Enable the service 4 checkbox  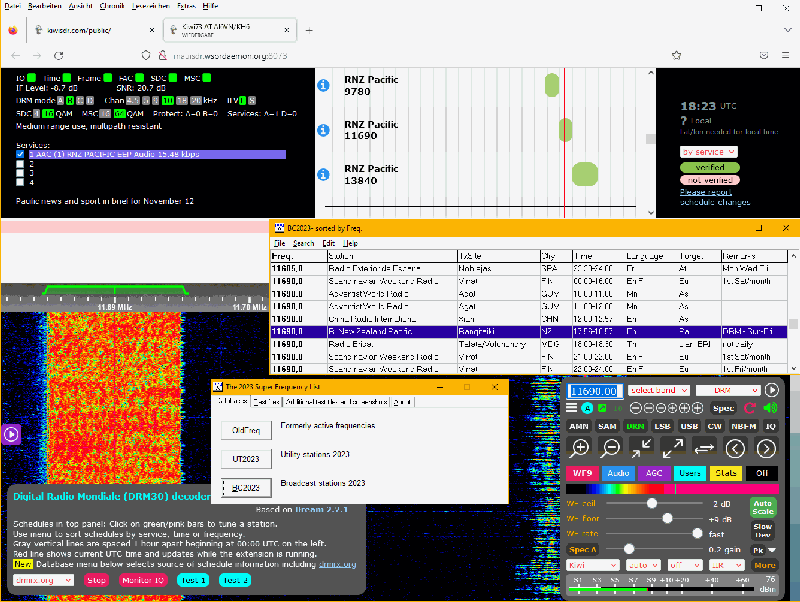pos(20,183)
